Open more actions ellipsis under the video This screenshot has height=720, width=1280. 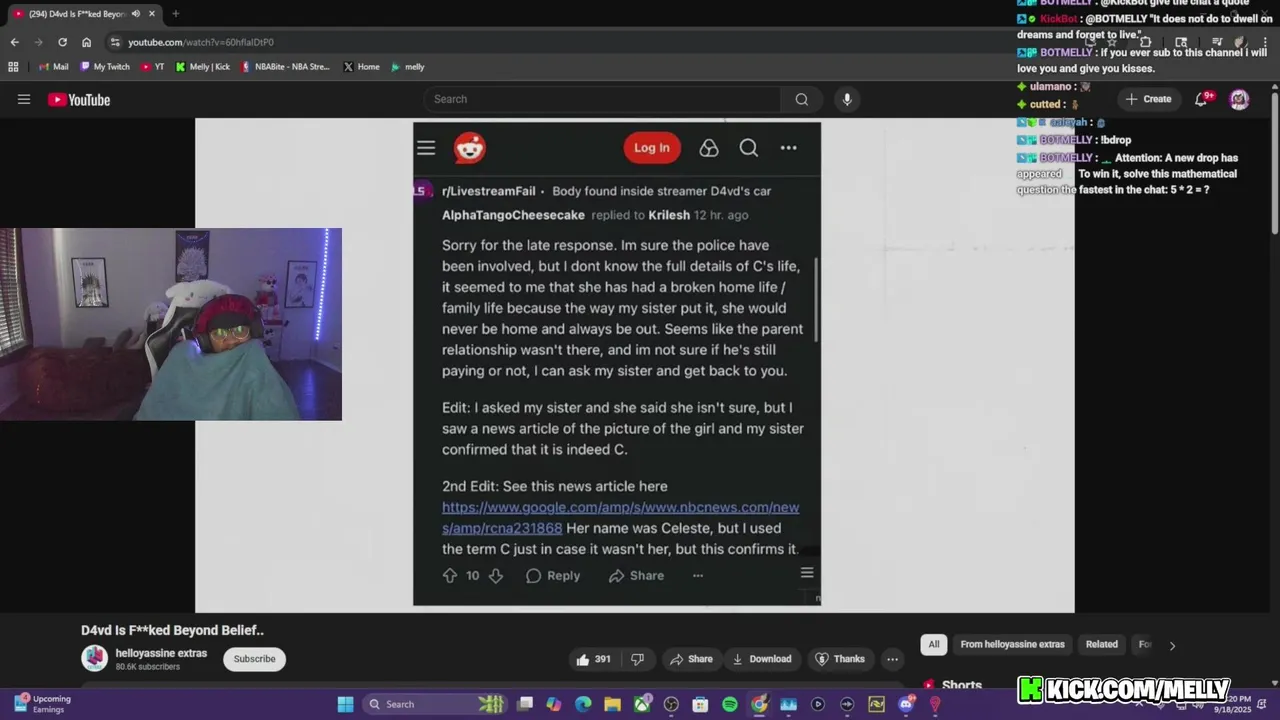892,659
